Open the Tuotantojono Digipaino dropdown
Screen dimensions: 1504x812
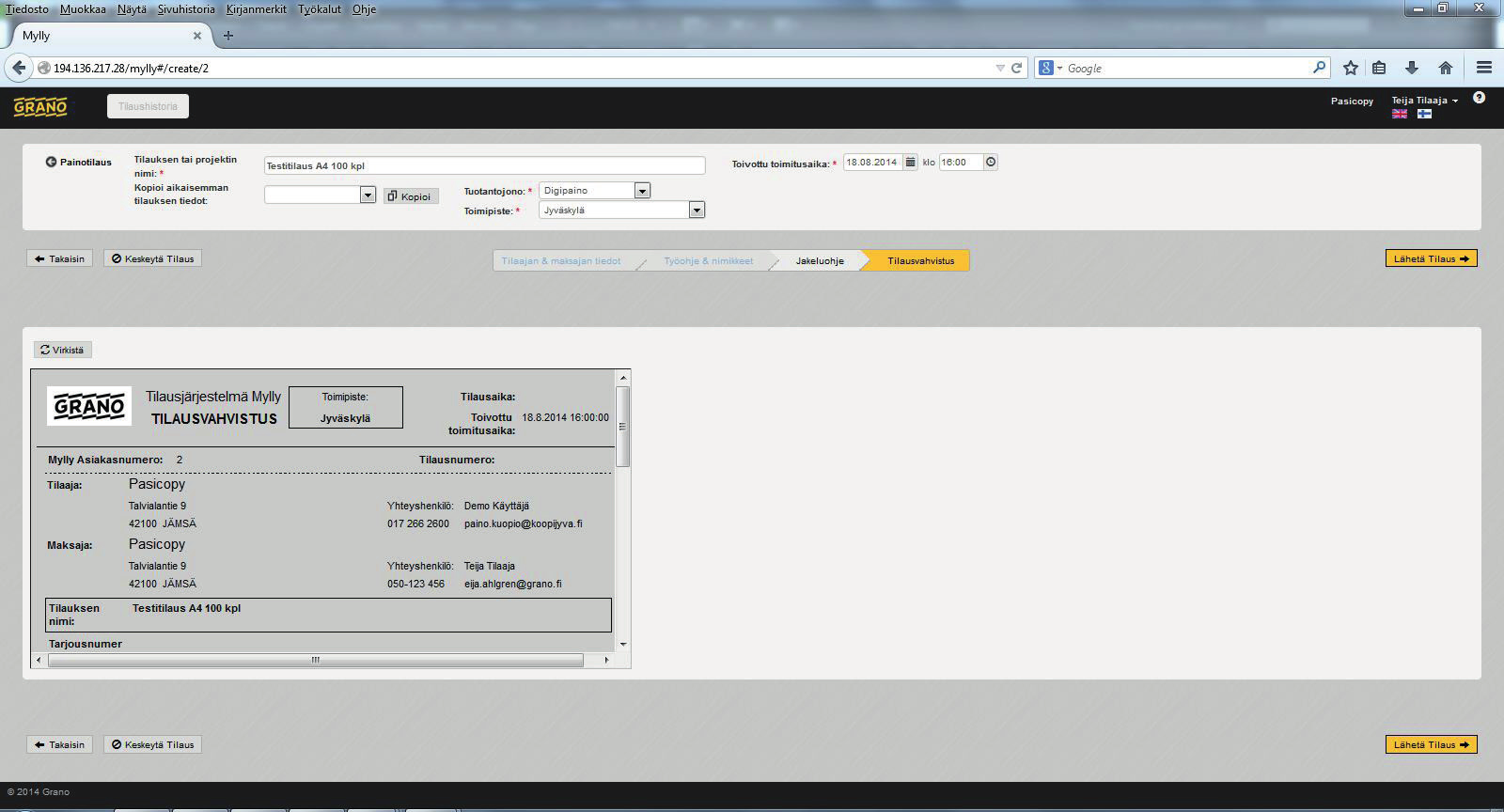[x=642, y=191]
